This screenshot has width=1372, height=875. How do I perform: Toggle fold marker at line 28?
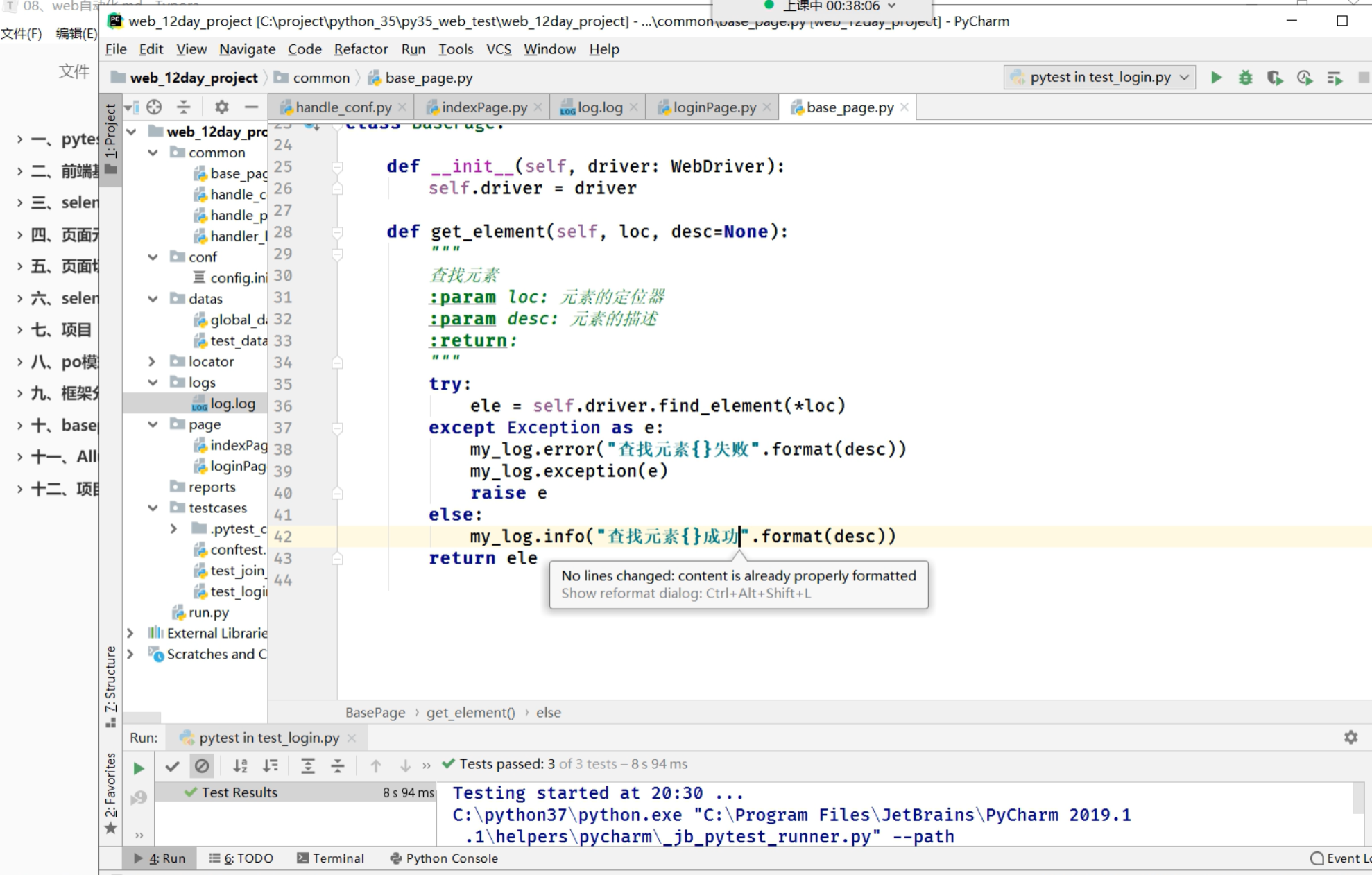(x=337, y=232)
